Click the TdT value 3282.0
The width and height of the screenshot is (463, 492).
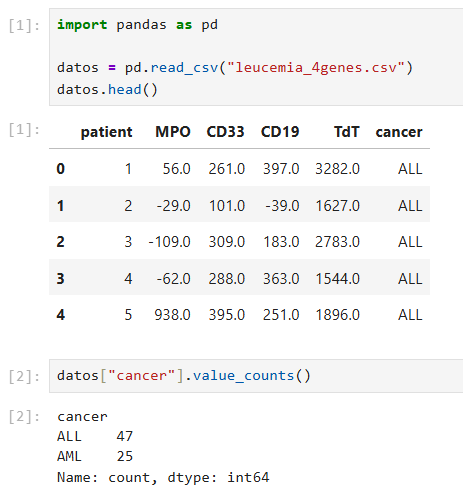coord(338,169)
